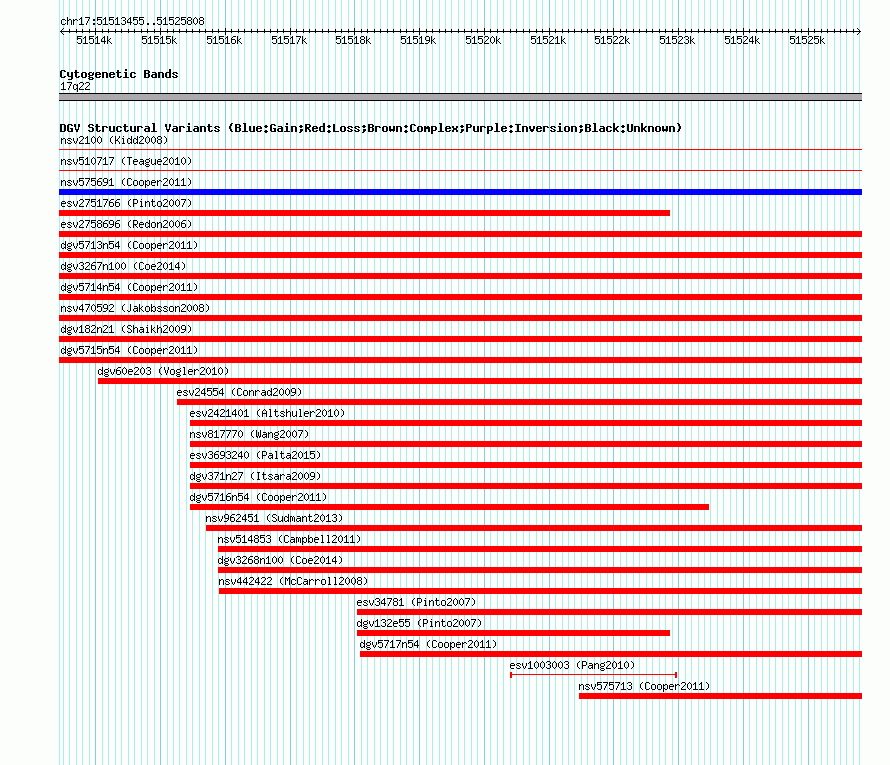Screen dimensions: 890x765
Task: Select dgv5715n54 (Cooper2011) label
Action: 129,350
